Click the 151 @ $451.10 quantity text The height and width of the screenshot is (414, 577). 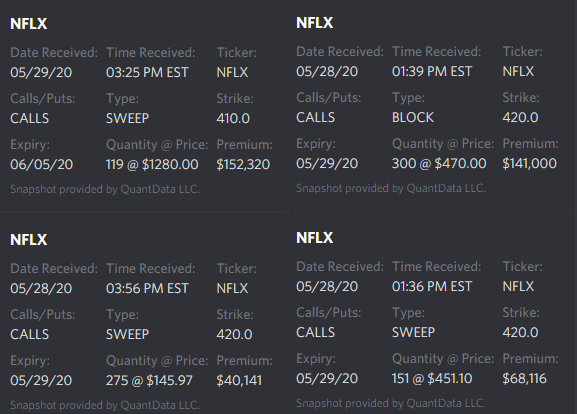pyautogui.click(x=432, y=378)
